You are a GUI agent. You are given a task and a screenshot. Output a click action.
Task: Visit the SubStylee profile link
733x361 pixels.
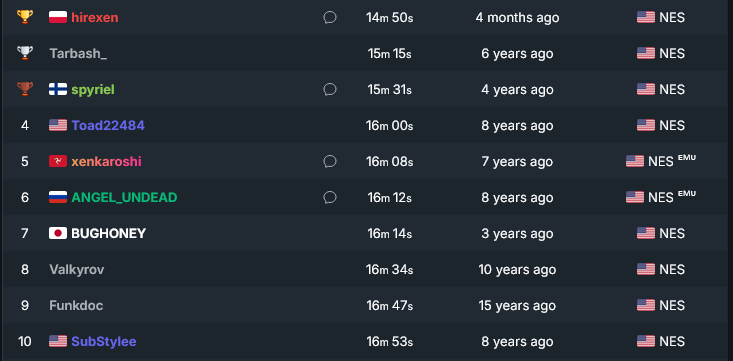[104, 341]
